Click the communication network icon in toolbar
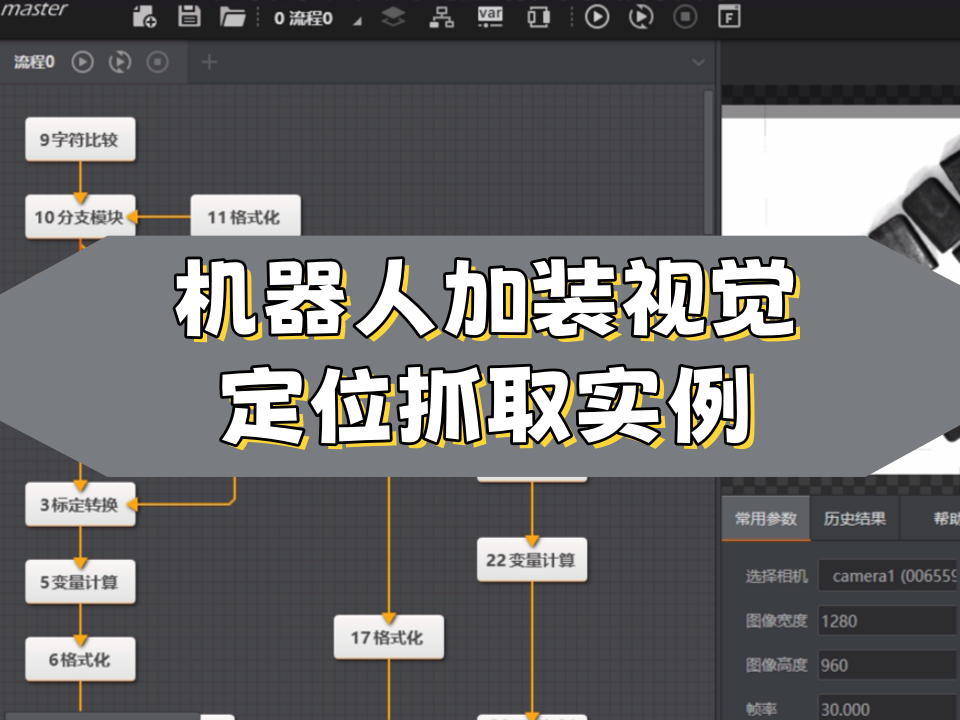 pyautogui.click(x=441, y=17)
